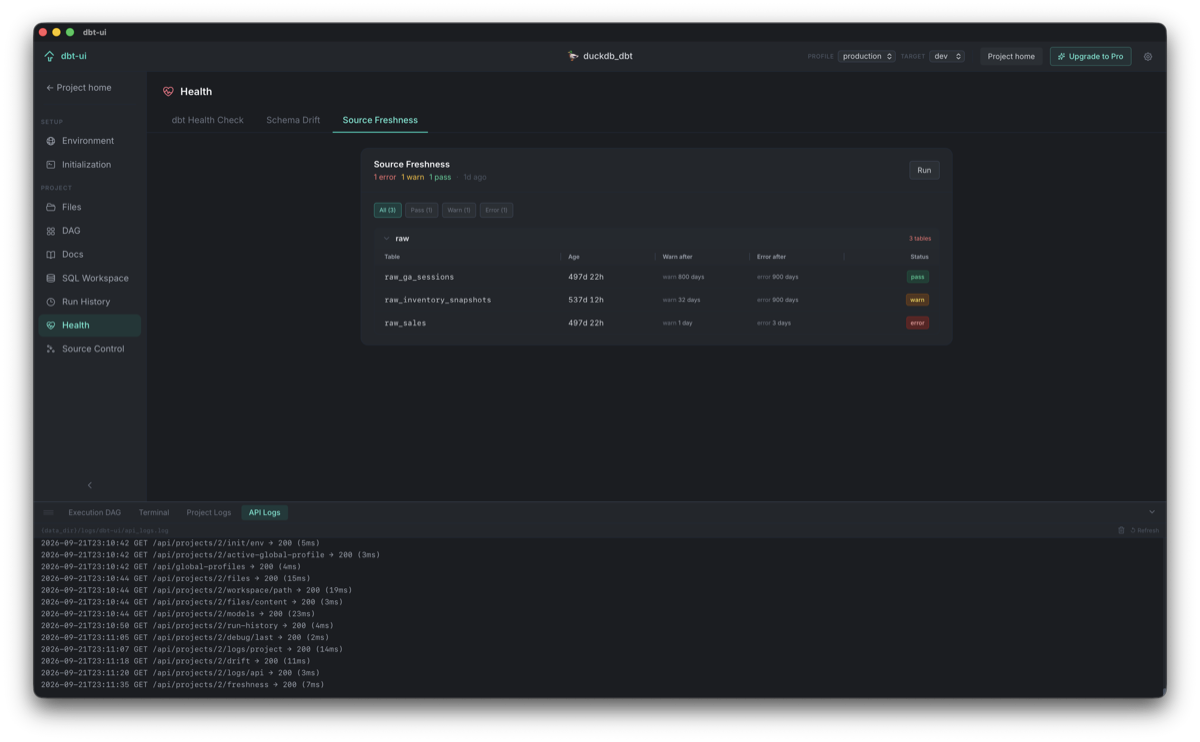
Task: Click the Run History clock icon
Action: [x=51, y=302]
